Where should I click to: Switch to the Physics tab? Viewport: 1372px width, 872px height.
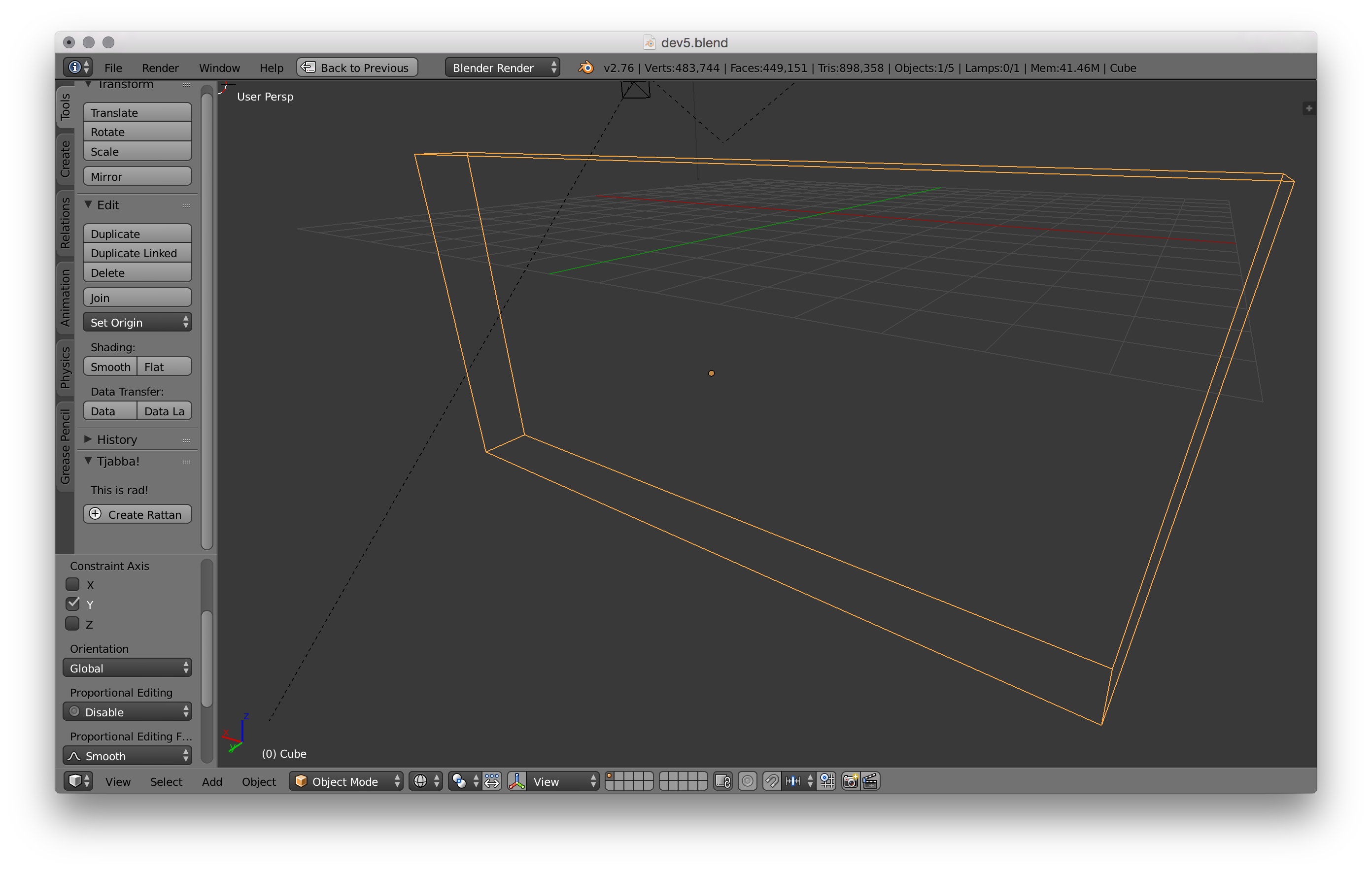(66, 368)
